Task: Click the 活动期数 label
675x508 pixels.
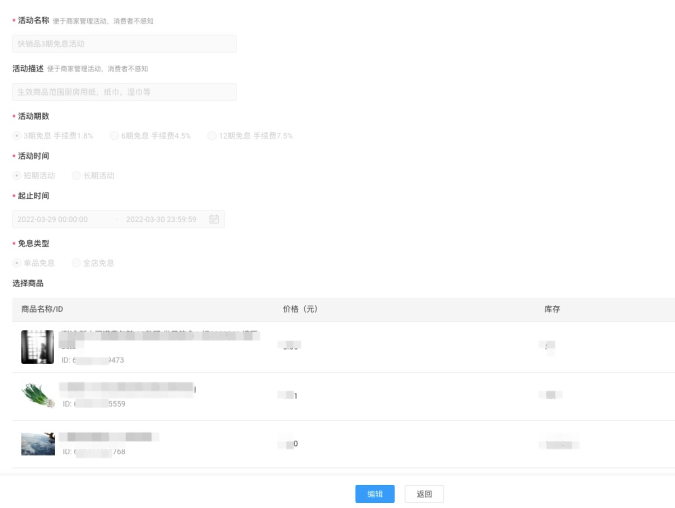Action: point(34,116)
